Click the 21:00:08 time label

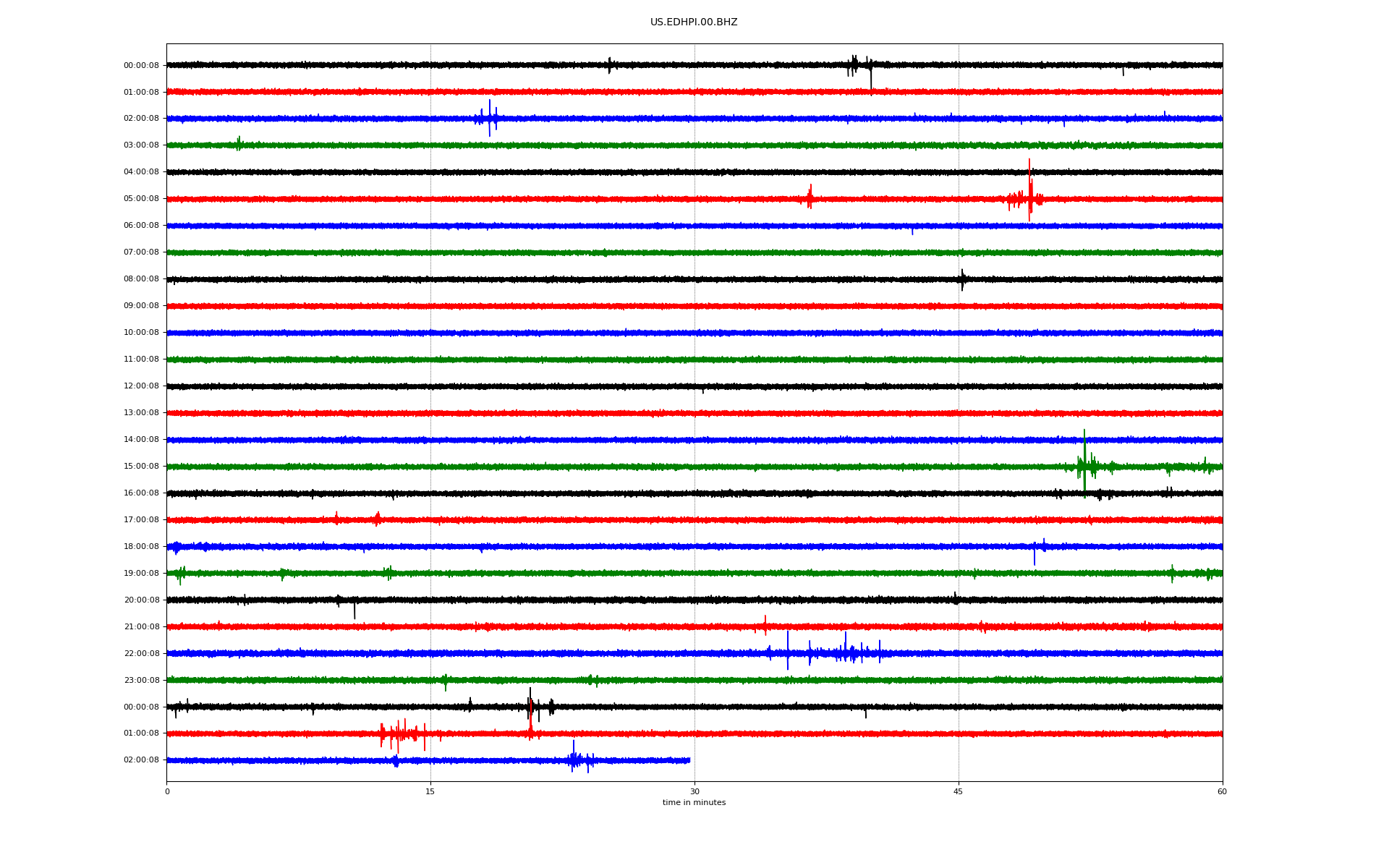point(141,627)
